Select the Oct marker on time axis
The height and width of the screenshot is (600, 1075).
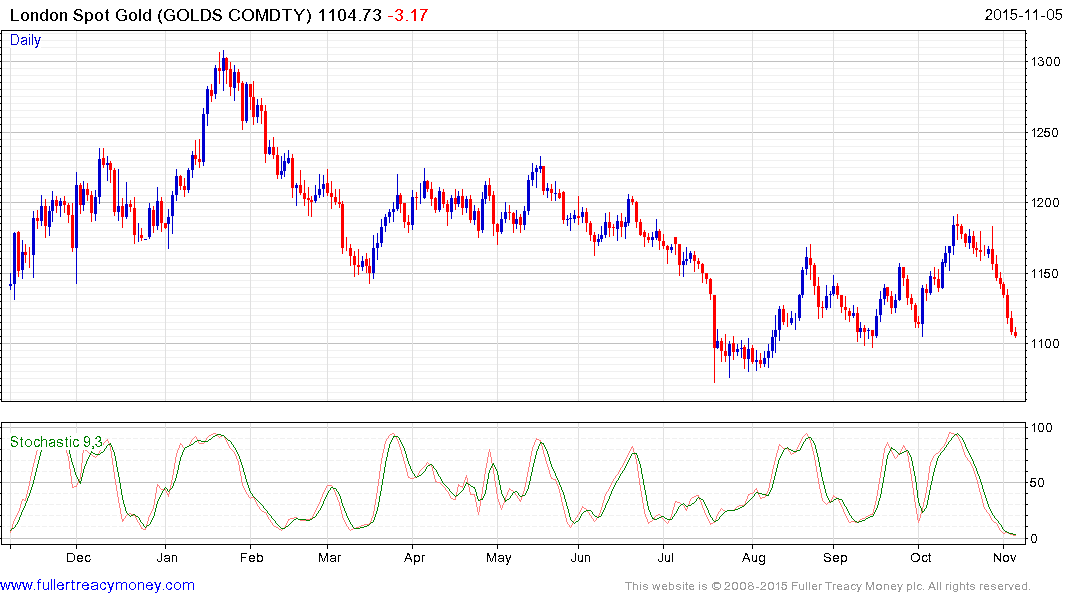[x=921, y=557]
